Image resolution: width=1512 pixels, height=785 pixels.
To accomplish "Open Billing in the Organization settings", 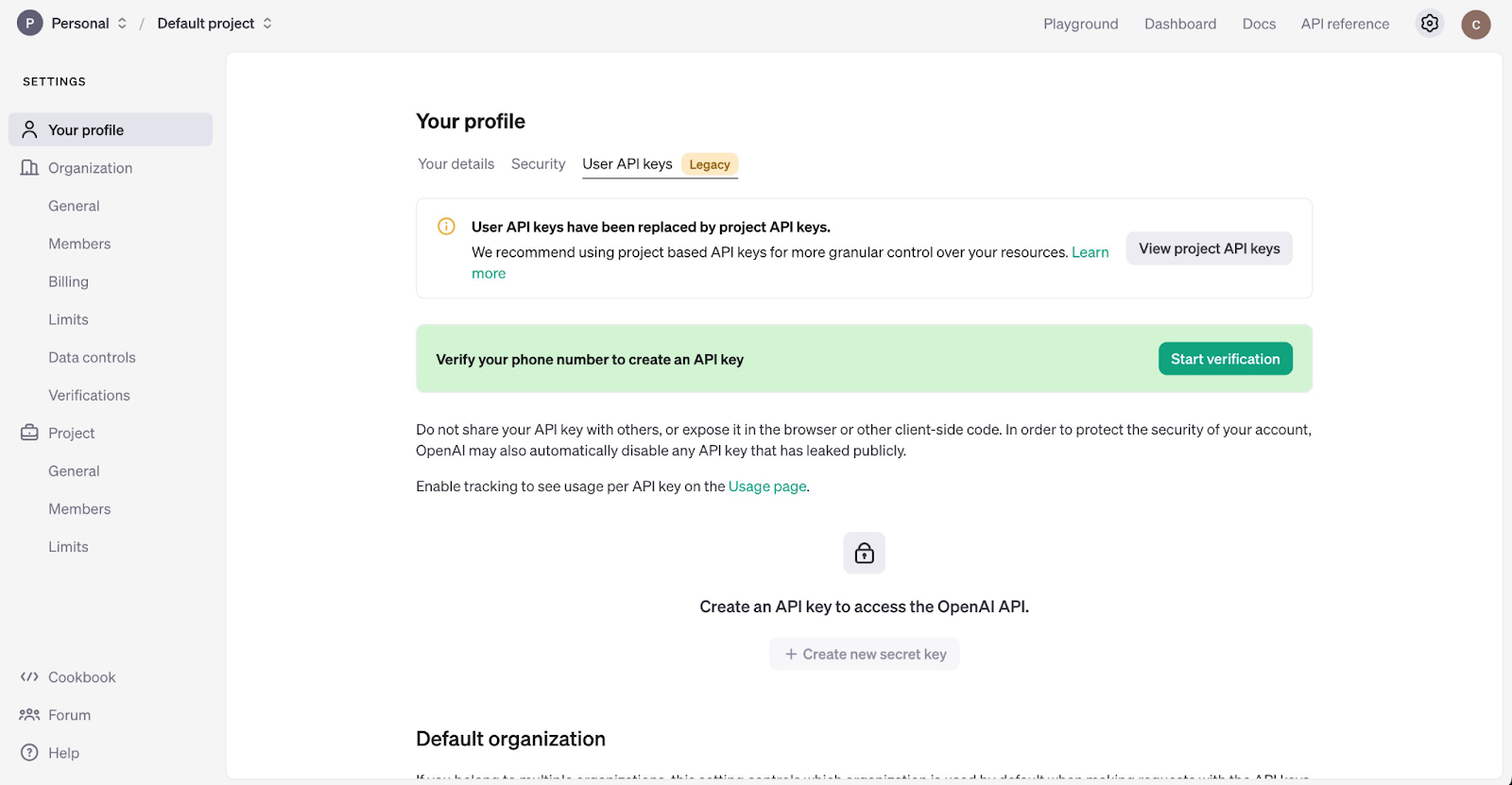I will pyautogui.click(x=69, y=282).
